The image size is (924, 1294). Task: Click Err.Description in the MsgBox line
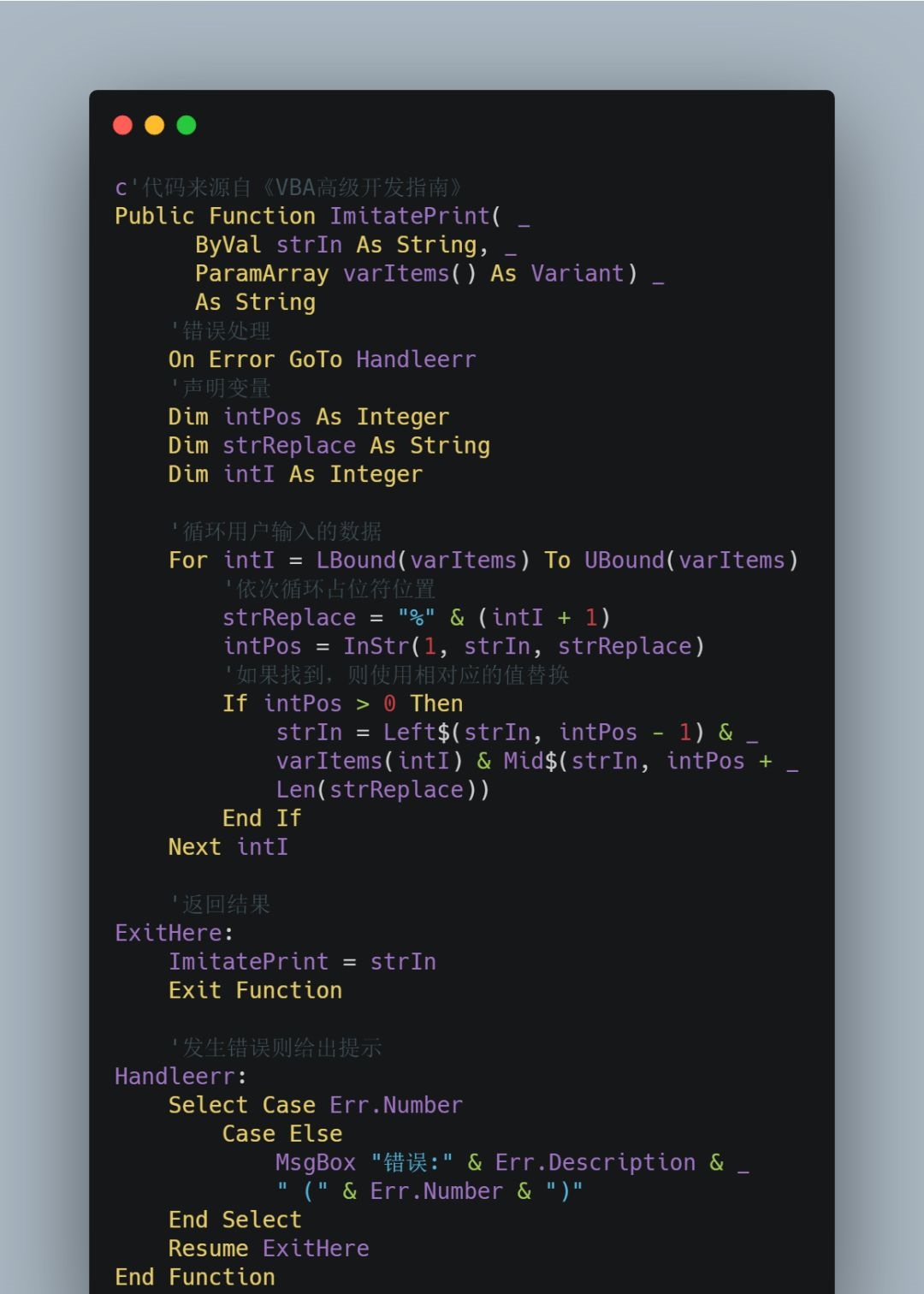(x=595, y=1162)
